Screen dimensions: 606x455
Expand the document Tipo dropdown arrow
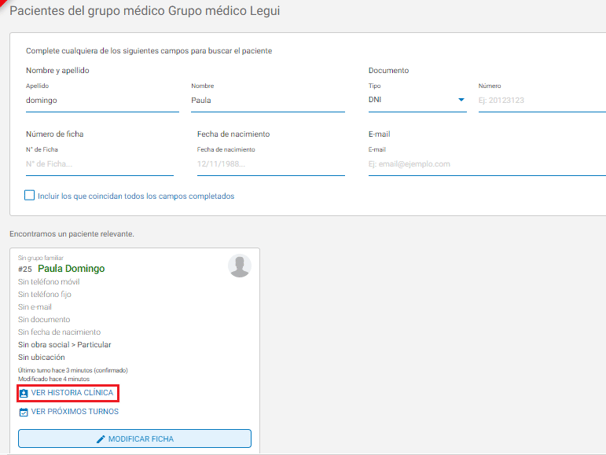click(461, 100)
